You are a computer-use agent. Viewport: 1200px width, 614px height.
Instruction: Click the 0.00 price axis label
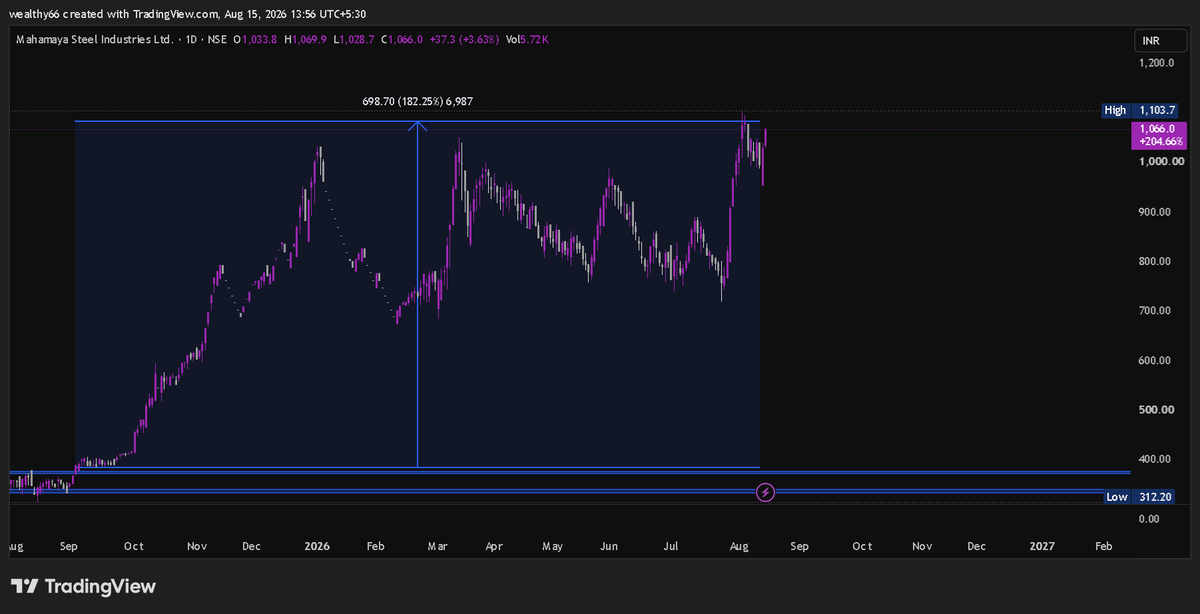click(x=1148, y=519)
